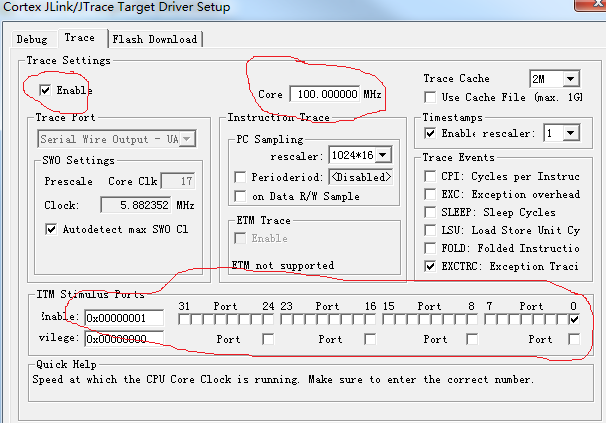The width and height of the screenshot is (606, 423).
Task: Click the Core clock MHz input field
Action: pyautogui.click(x=325, y=94)
